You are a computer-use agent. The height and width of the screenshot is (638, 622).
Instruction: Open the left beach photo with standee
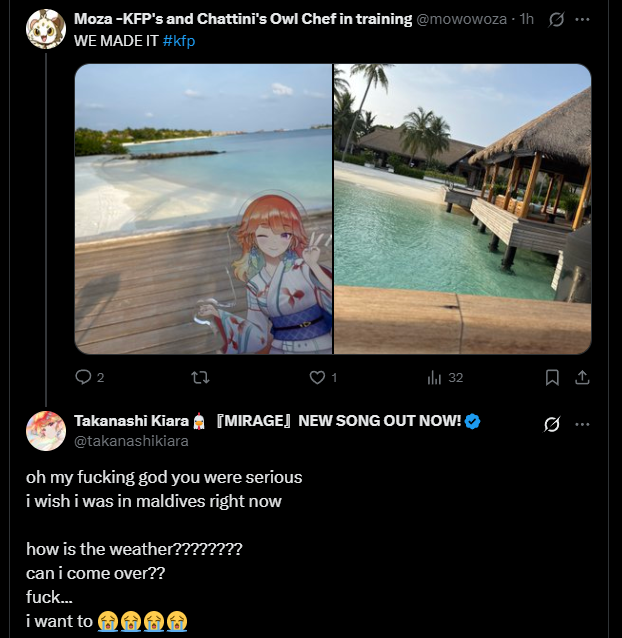point(203,208)
